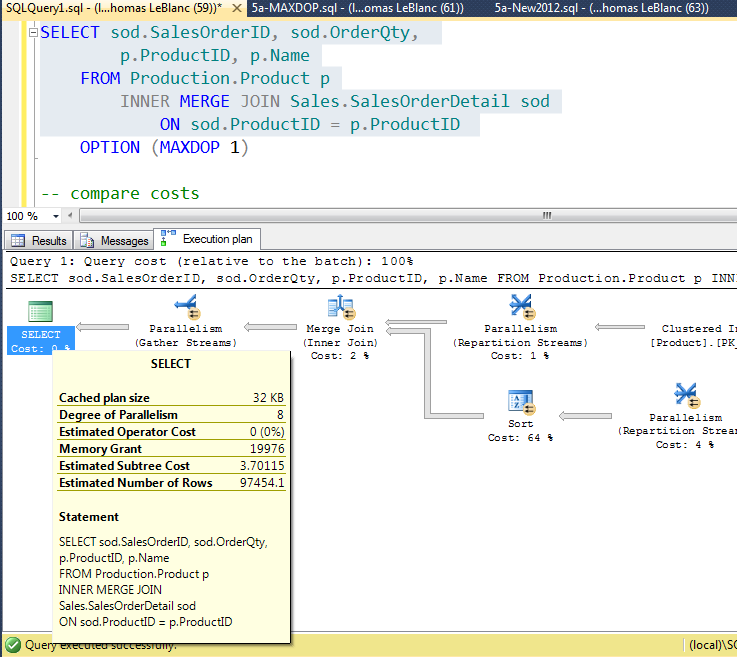The width and height of the screenshot is (737, 657).
Task: Switch to the 5a-New2012.sql tab
Action: [601, 8]
